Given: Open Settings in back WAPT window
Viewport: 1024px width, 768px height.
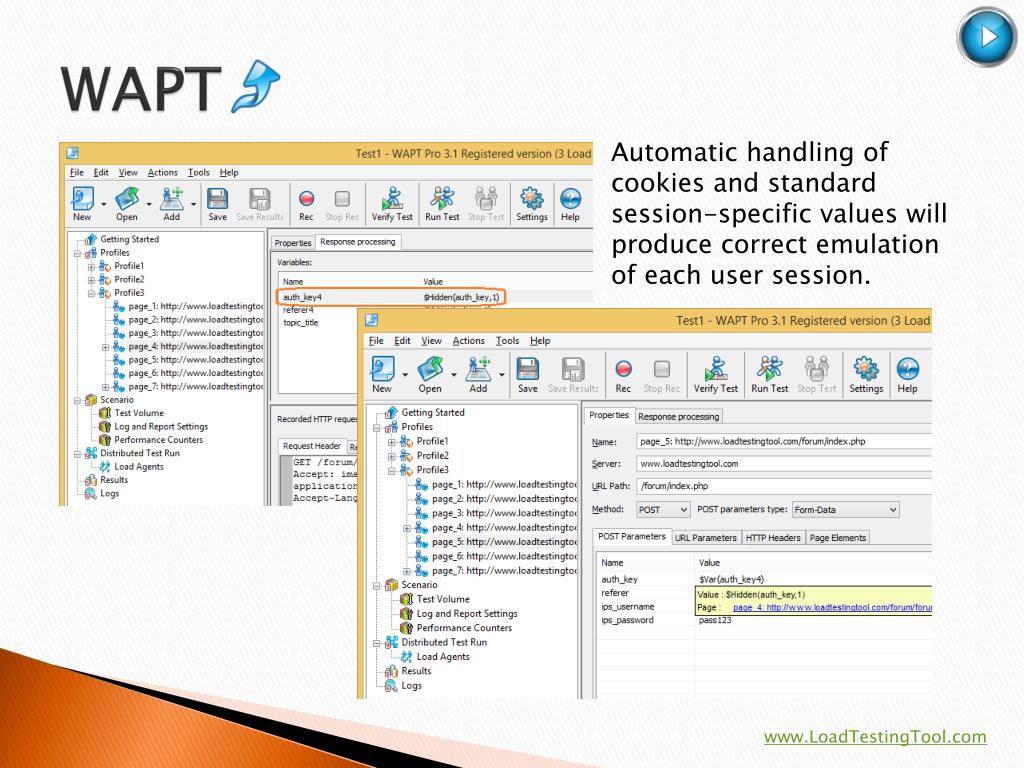Looking at the screenshot, I should pos(532,204).
